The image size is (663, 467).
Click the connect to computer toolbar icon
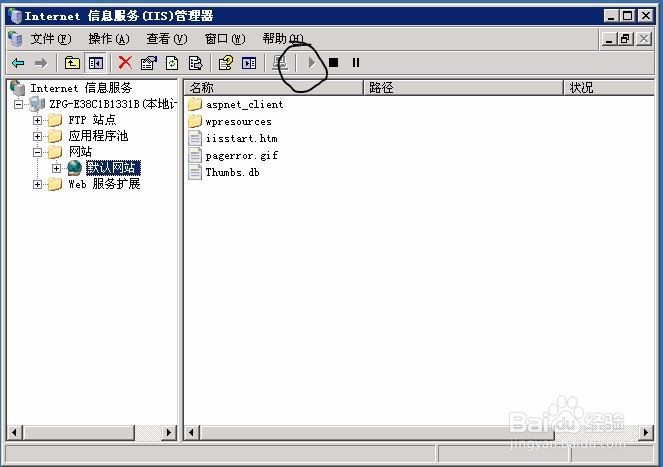pyautogui.click(x=279, y=63)
